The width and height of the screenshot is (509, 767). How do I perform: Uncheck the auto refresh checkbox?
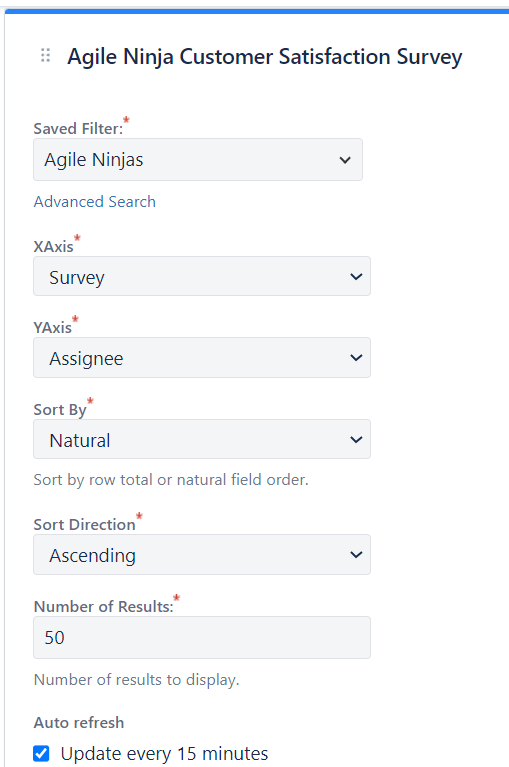coord(41,753)
